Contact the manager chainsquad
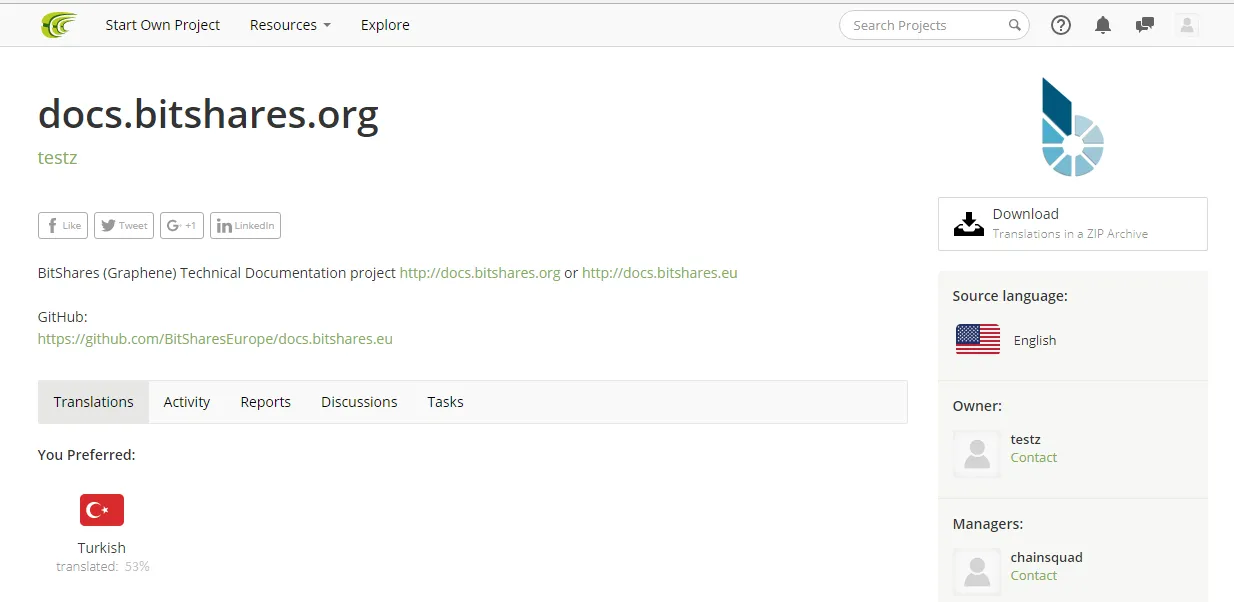Viewport: 1234px width, 602px height. coord(1034,575)
